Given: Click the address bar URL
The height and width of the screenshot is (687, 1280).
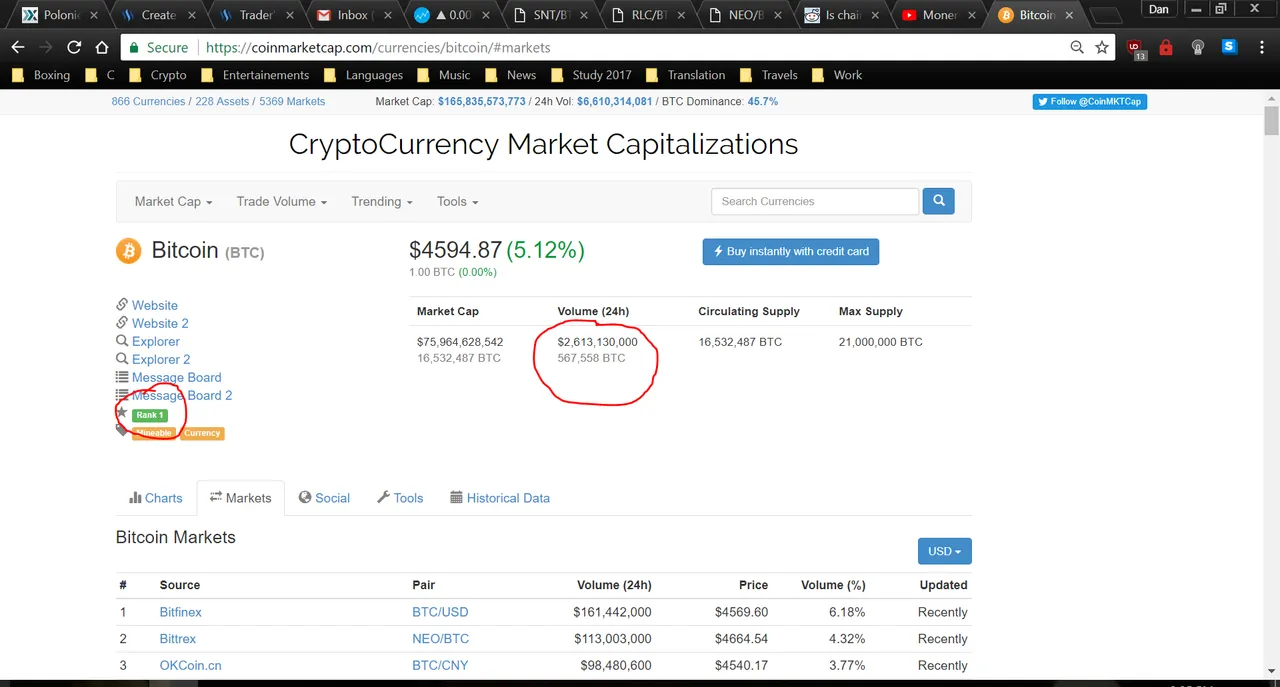Looking at the screenshot, I should pos(377,47).
